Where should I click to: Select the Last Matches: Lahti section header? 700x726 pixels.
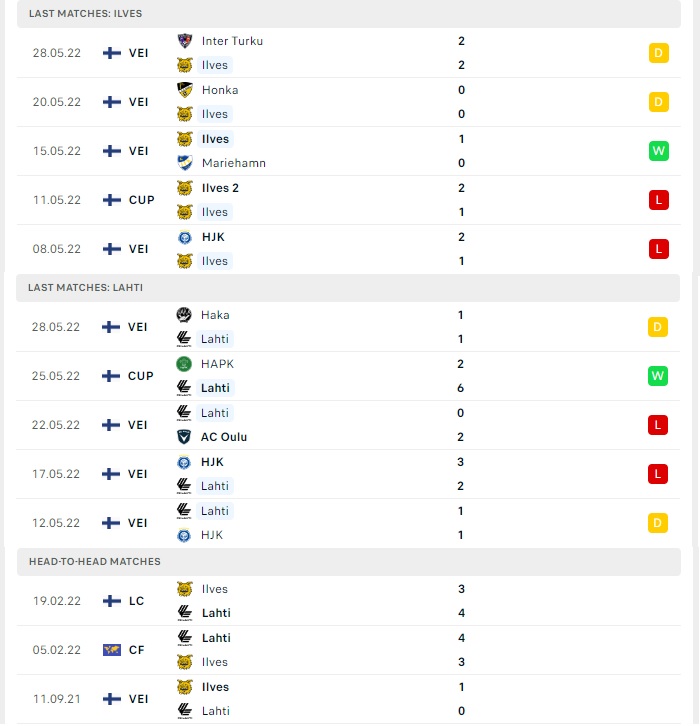348,288
